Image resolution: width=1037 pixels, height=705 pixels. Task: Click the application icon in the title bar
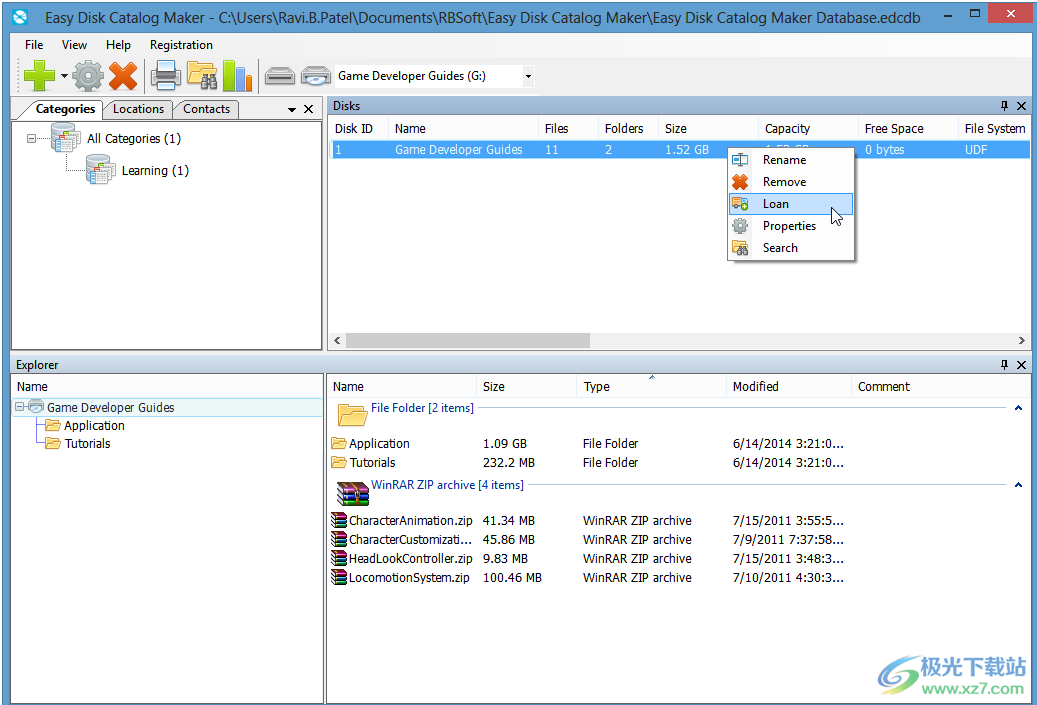coord(21,17)
